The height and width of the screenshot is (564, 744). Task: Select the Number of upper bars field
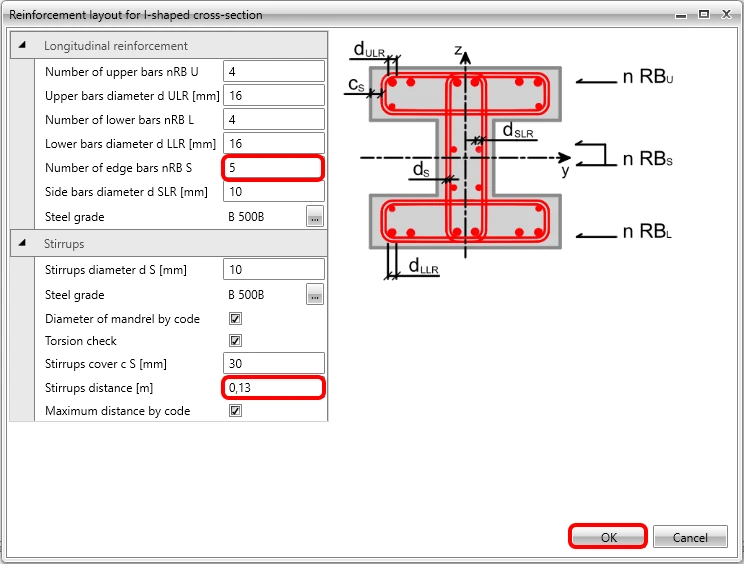[x=274, y=72]
